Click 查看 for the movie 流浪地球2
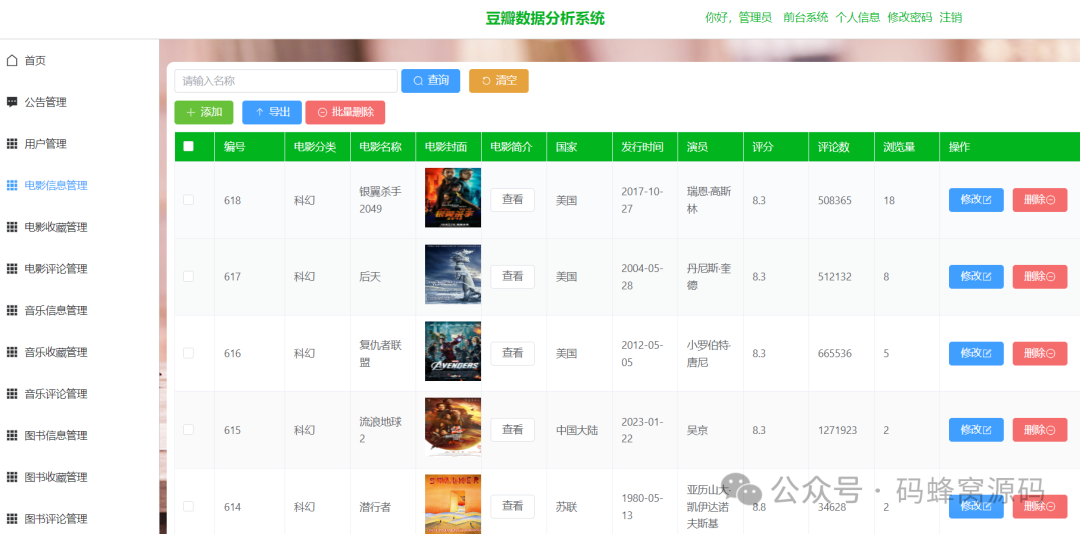Viewport: 1080px width, 534px height. [512, 430]
